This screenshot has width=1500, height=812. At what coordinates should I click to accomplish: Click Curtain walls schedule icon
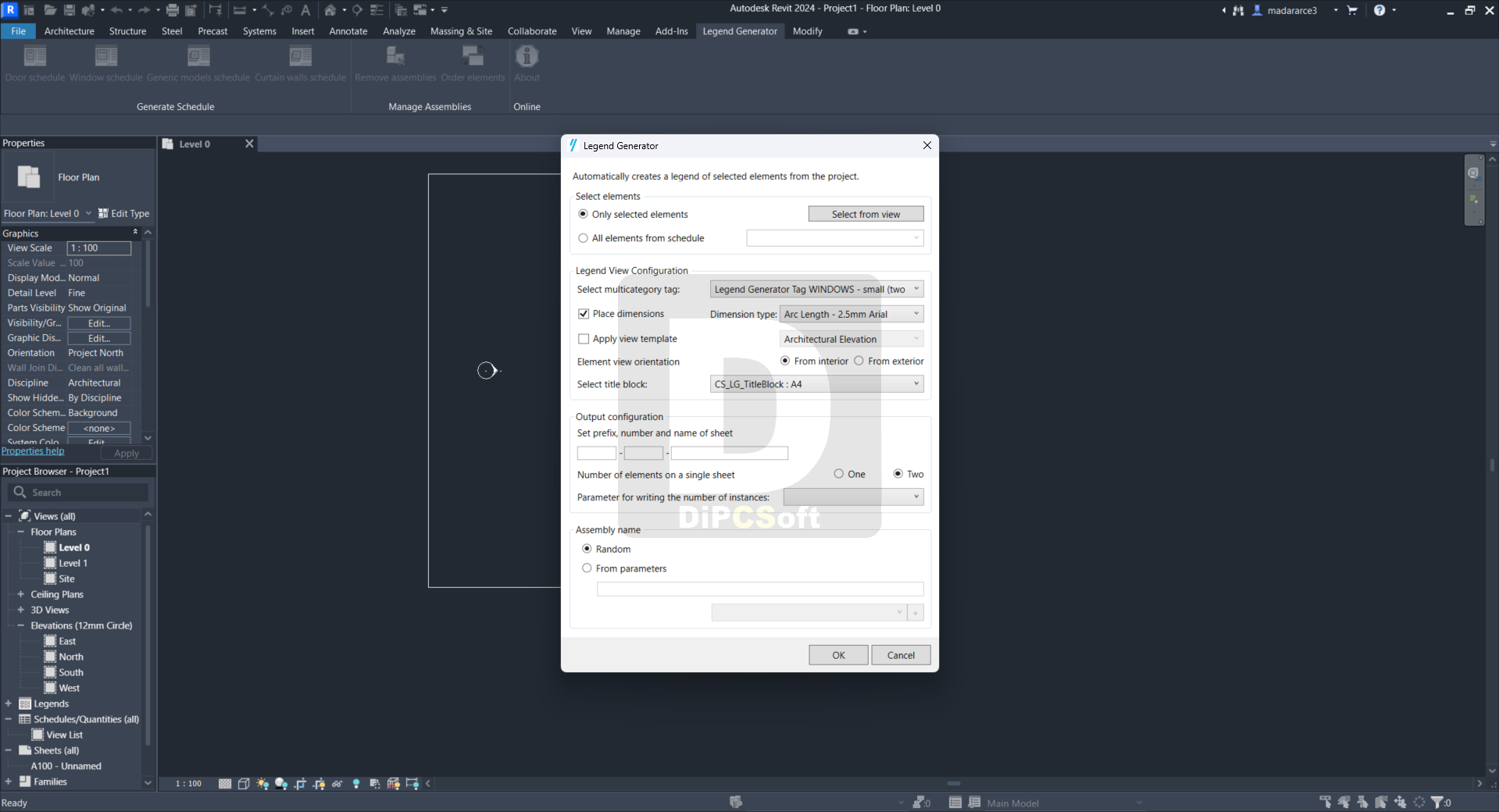301,56
